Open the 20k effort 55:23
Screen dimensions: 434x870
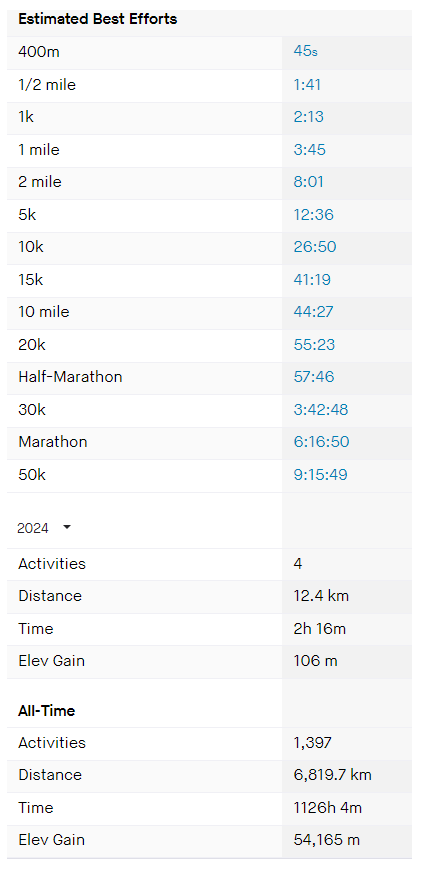pyautogui.click(x=314, y=345)
